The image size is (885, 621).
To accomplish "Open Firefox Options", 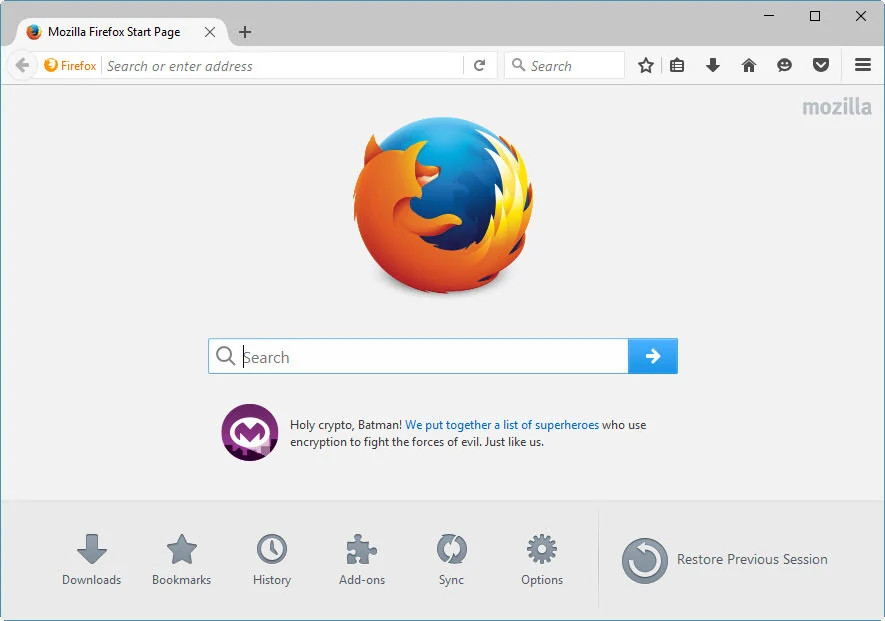I will pyautogui.click(x=541, y=558).
